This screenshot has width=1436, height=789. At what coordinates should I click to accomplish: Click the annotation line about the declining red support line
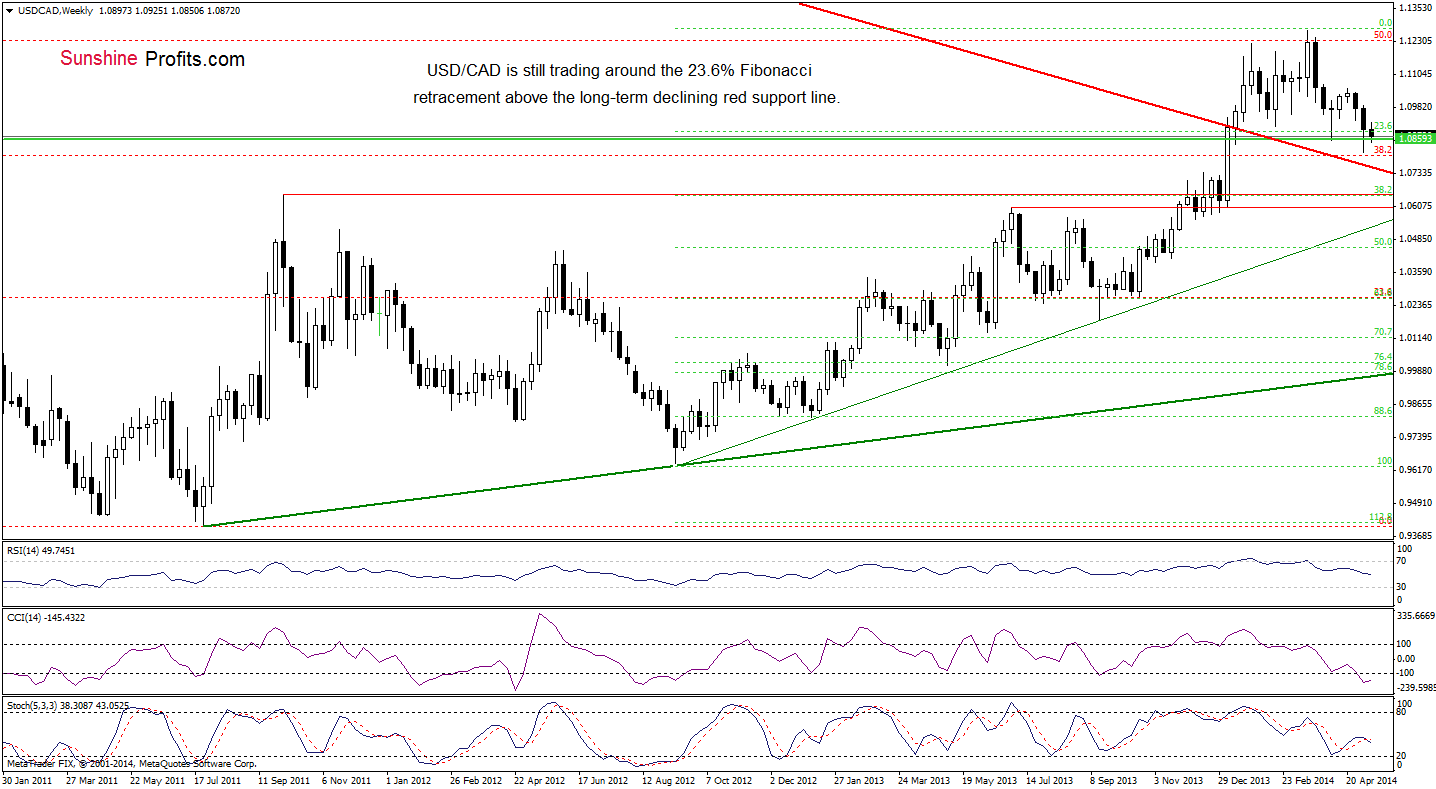[626, 98]
